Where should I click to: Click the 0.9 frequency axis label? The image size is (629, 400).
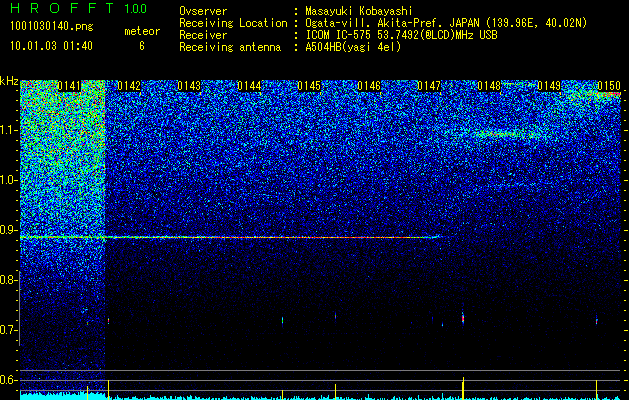point(8,230)
